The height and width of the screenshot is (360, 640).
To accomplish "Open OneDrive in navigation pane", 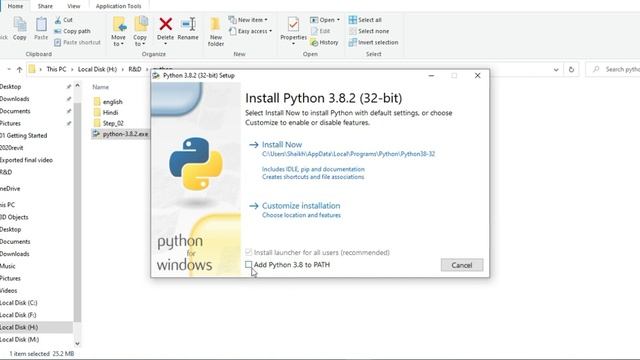I will (10, 189).
